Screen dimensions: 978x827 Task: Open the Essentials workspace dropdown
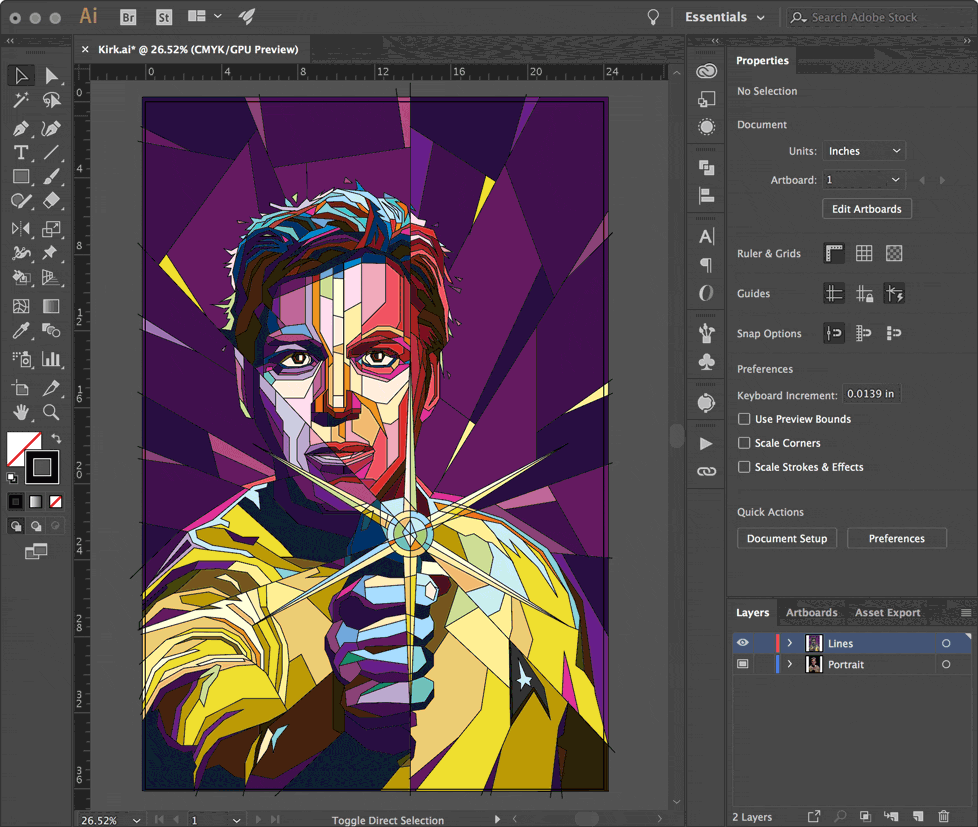click(x=725, y=17)
